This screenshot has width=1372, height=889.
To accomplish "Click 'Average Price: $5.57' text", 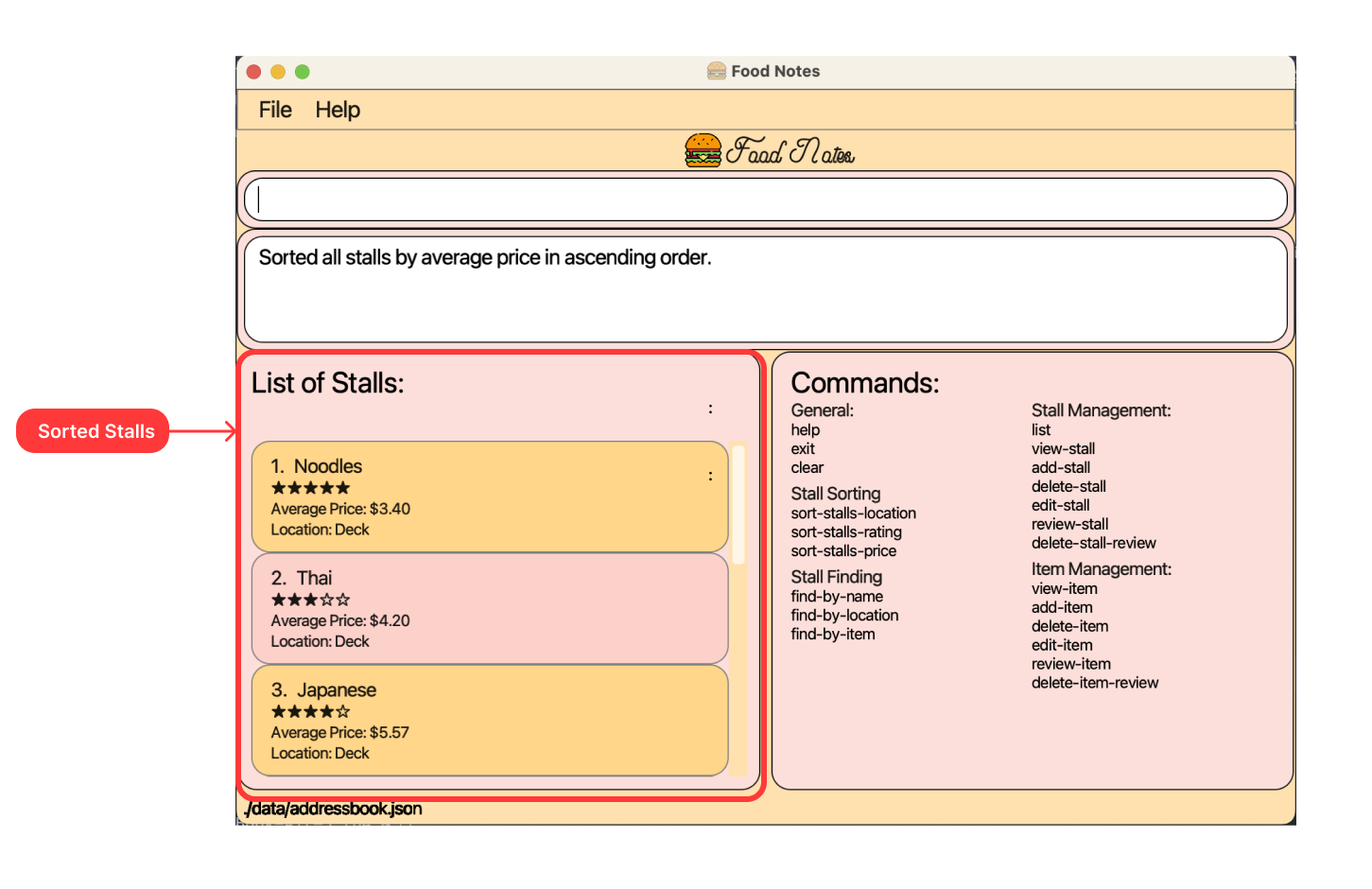I will (340, 732).
